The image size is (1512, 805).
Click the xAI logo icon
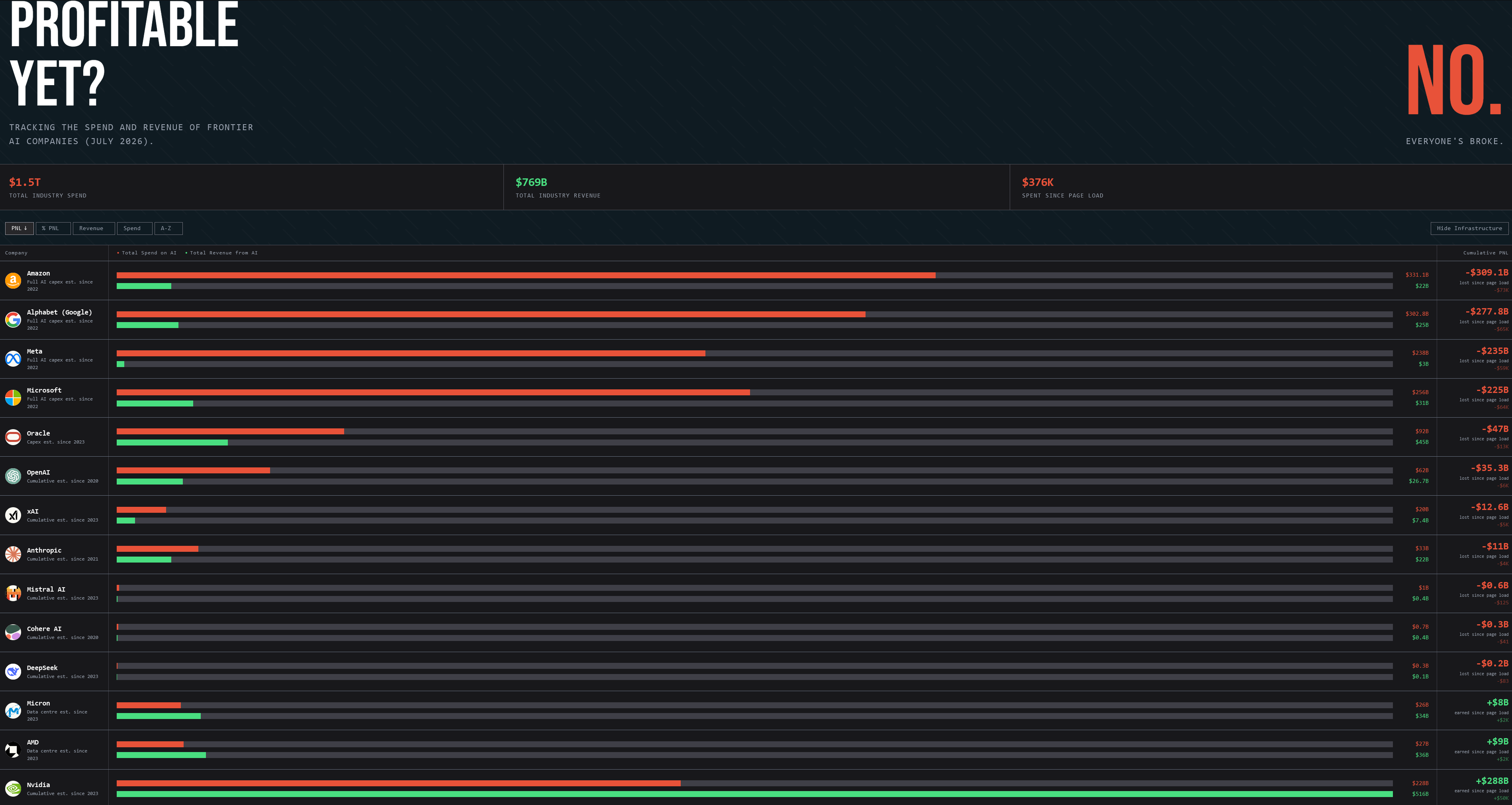click(13, 515)
